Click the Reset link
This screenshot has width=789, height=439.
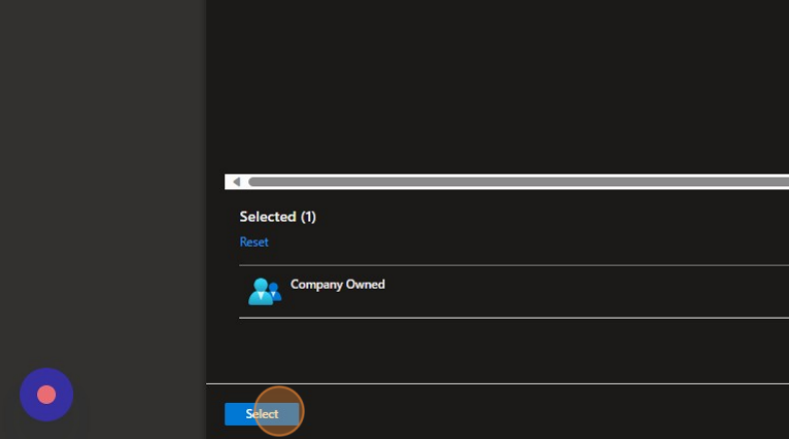coord(254,242)
